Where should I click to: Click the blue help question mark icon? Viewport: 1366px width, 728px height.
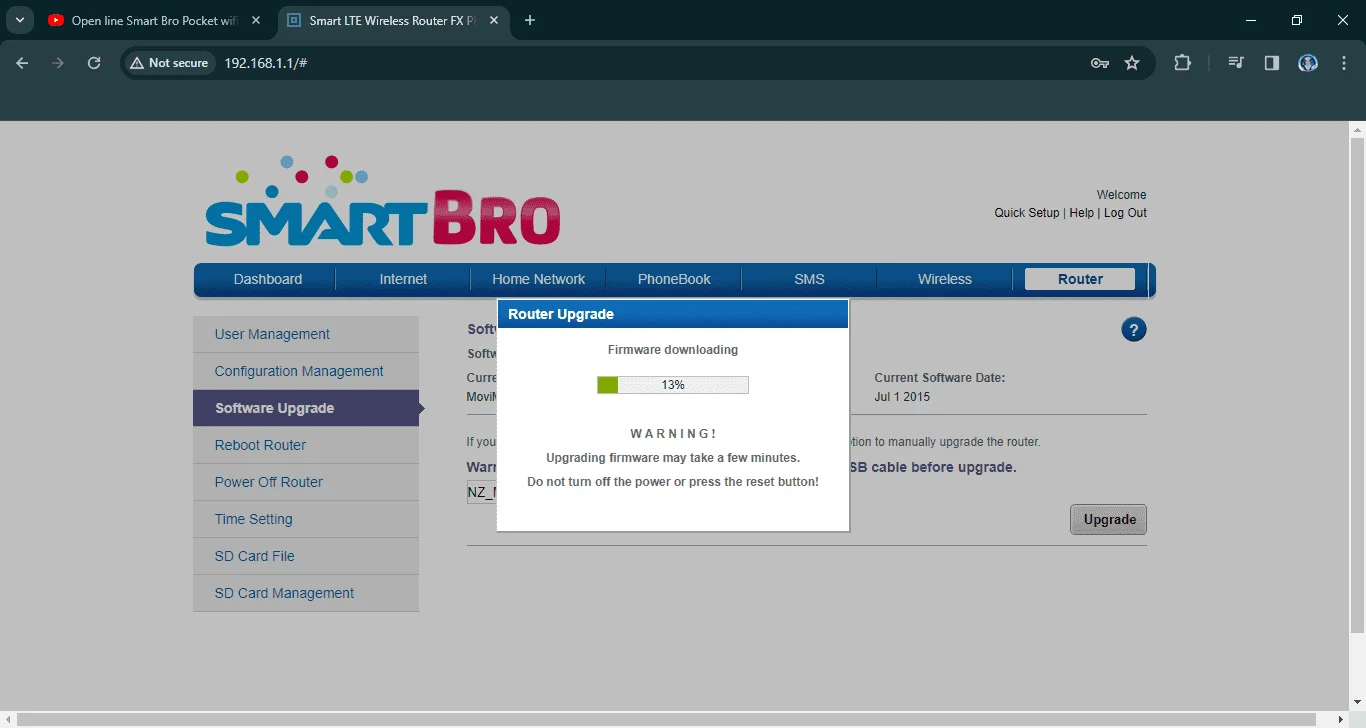click(1133, 330)
